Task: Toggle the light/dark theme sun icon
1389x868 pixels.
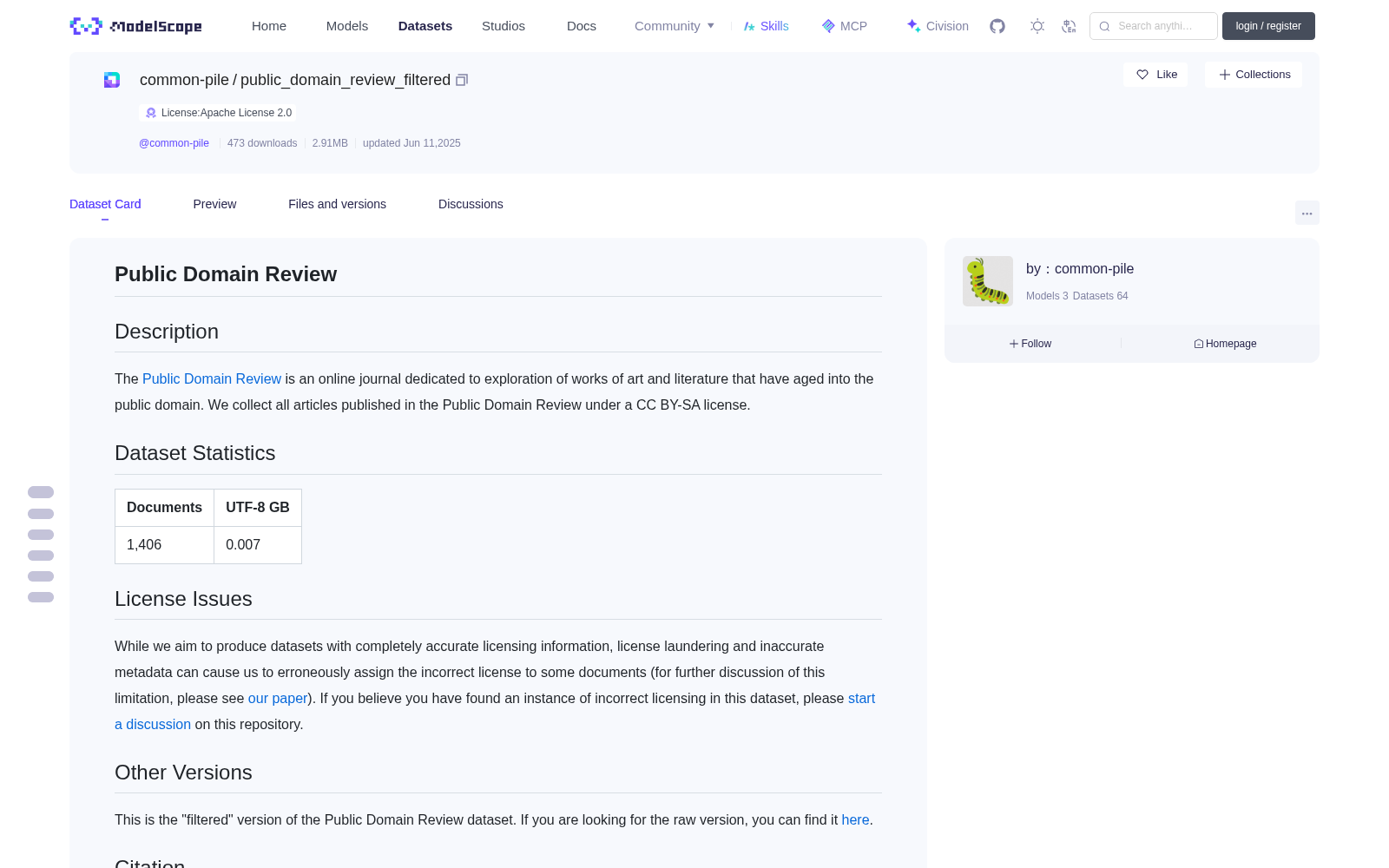Action: 1037,26
